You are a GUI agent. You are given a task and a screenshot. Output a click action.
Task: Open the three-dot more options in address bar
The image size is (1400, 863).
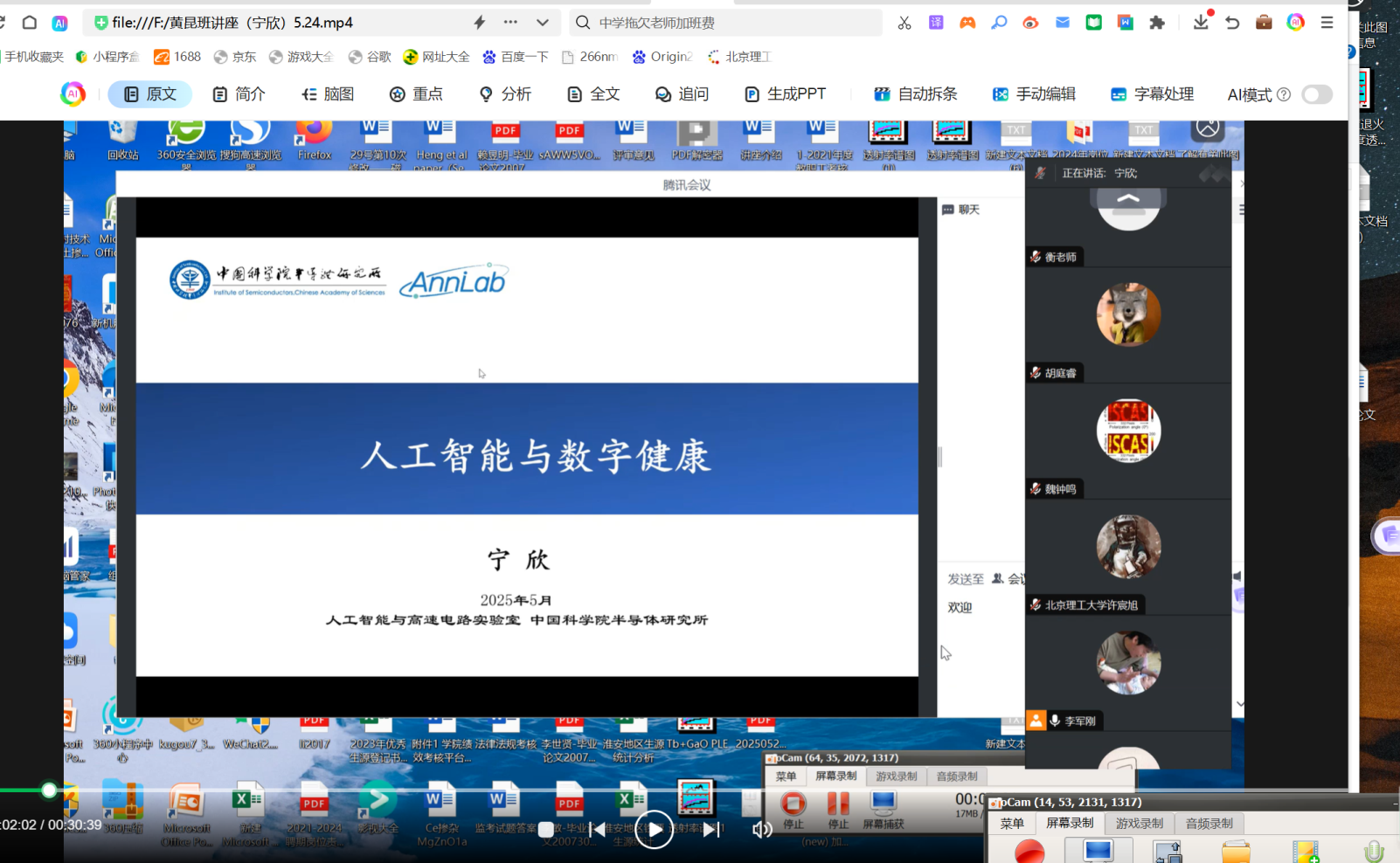pos(510,23)
